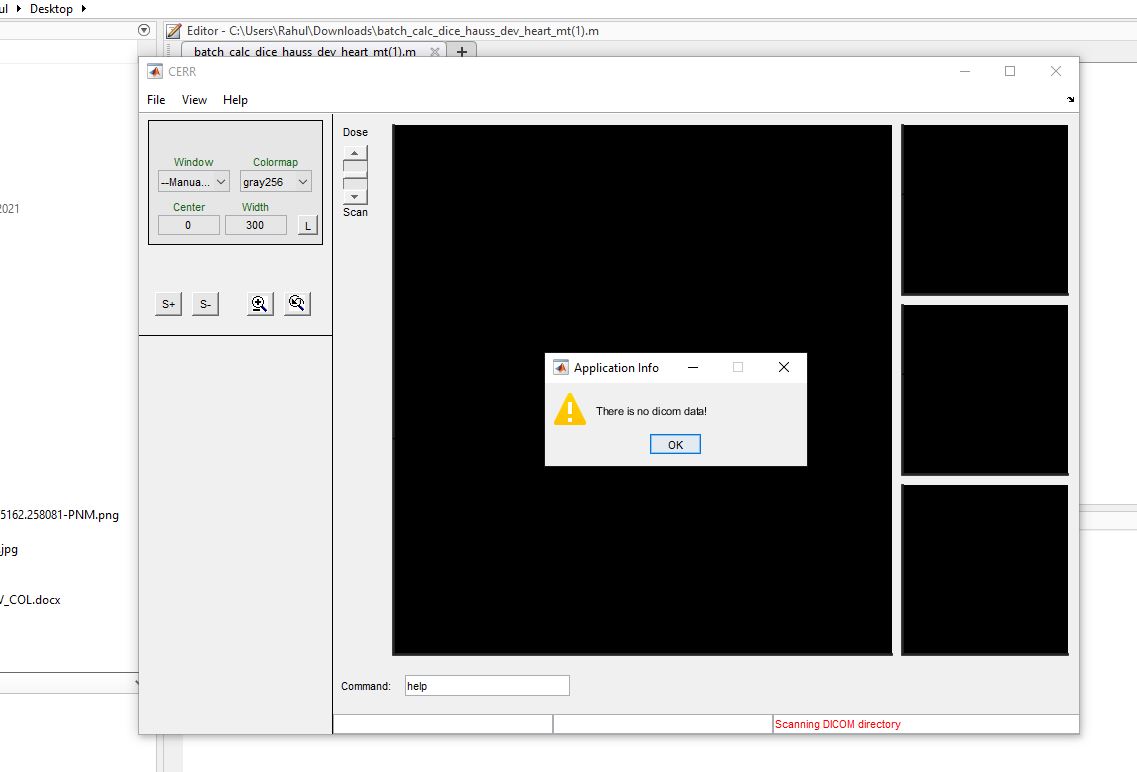
Task: Open the File menu in CERR
Action: click(x=156, y=99)
